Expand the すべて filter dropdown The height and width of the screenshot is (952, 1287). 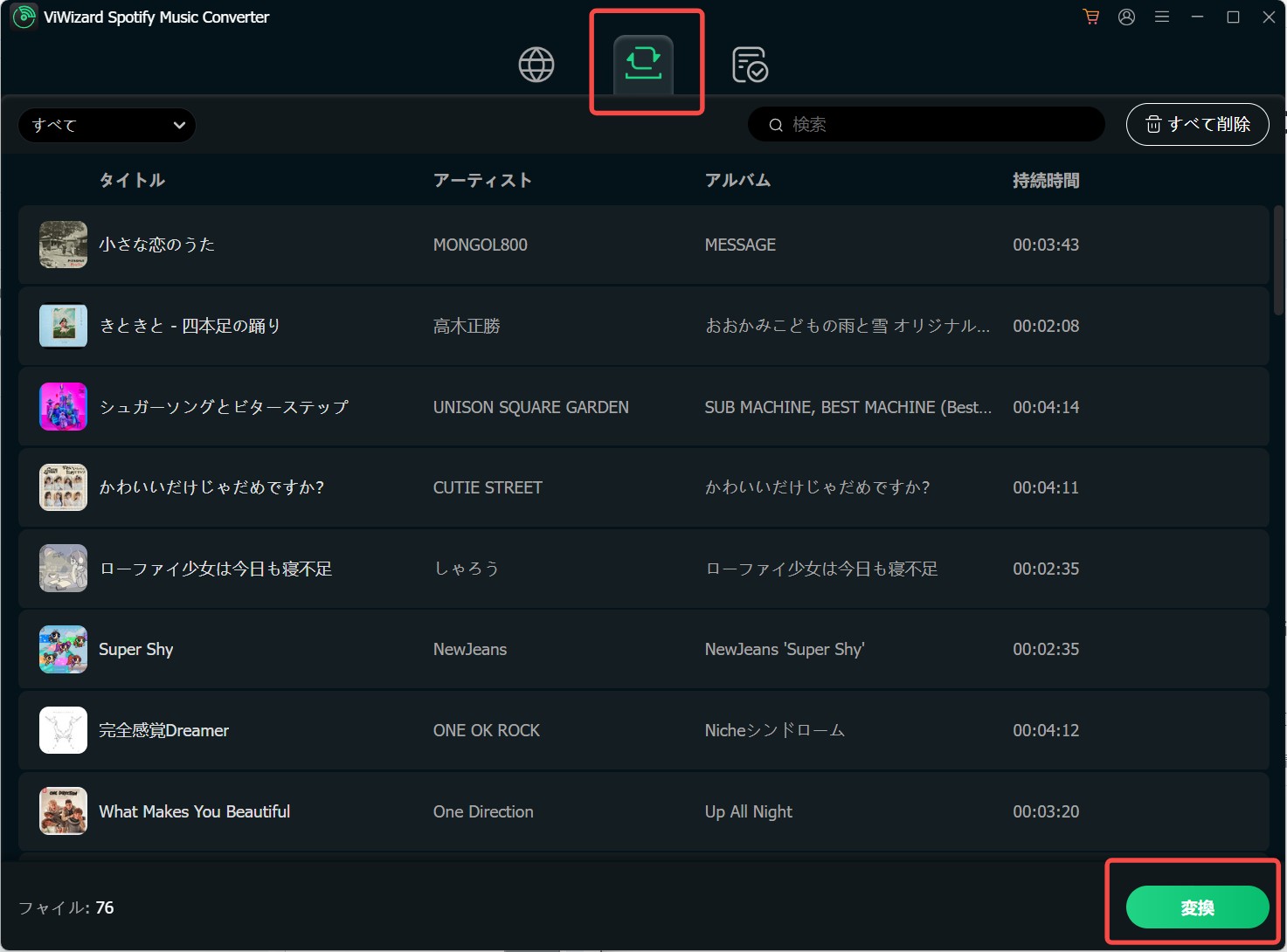(107, 125)
